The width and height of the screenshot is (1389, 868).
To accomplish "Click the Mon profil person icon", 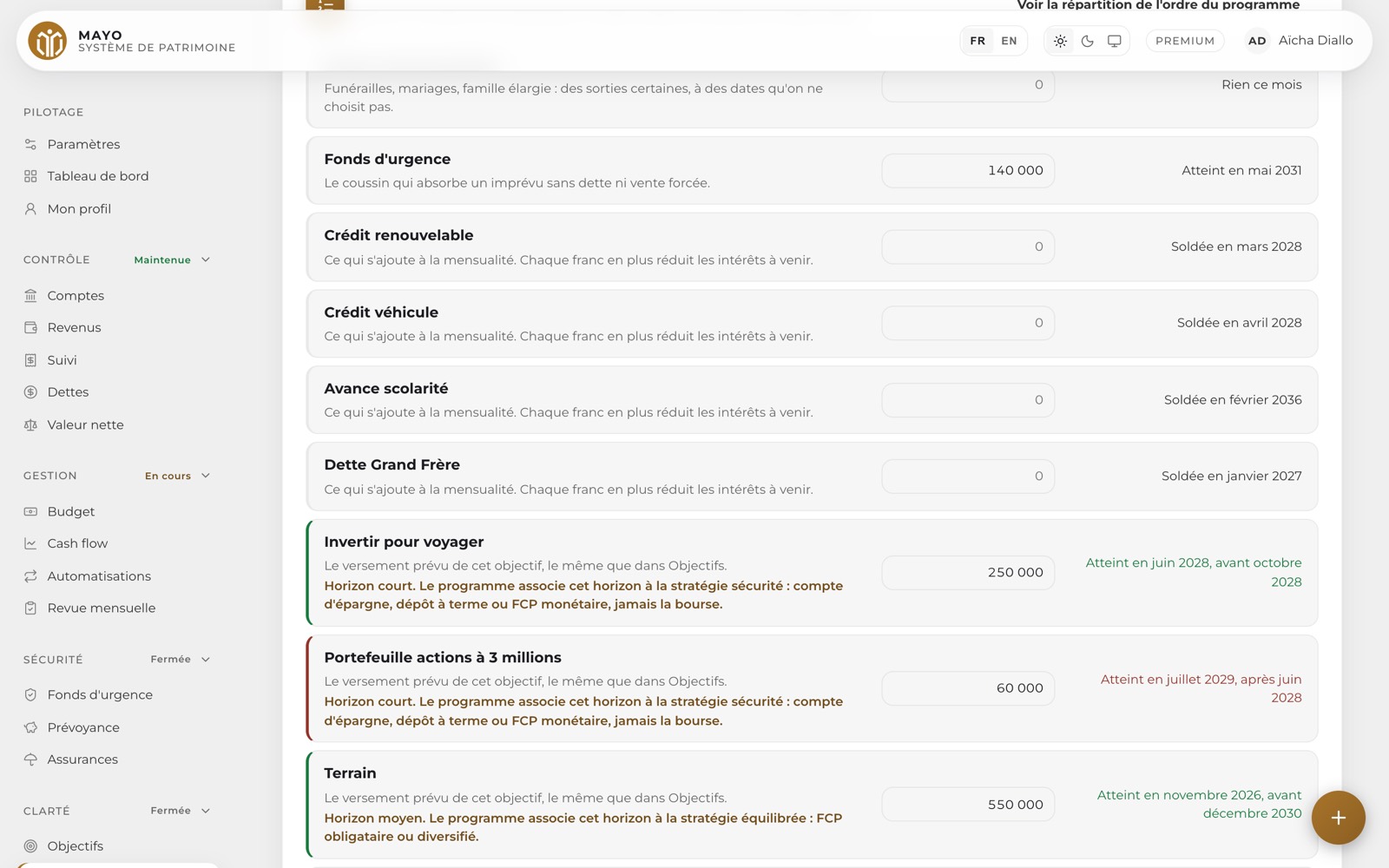I will (30, 209).
